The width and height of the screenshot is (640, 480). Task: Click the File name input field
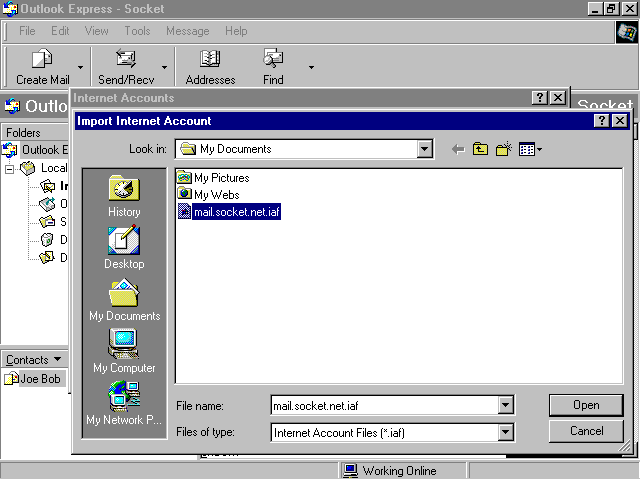point(385,405)
